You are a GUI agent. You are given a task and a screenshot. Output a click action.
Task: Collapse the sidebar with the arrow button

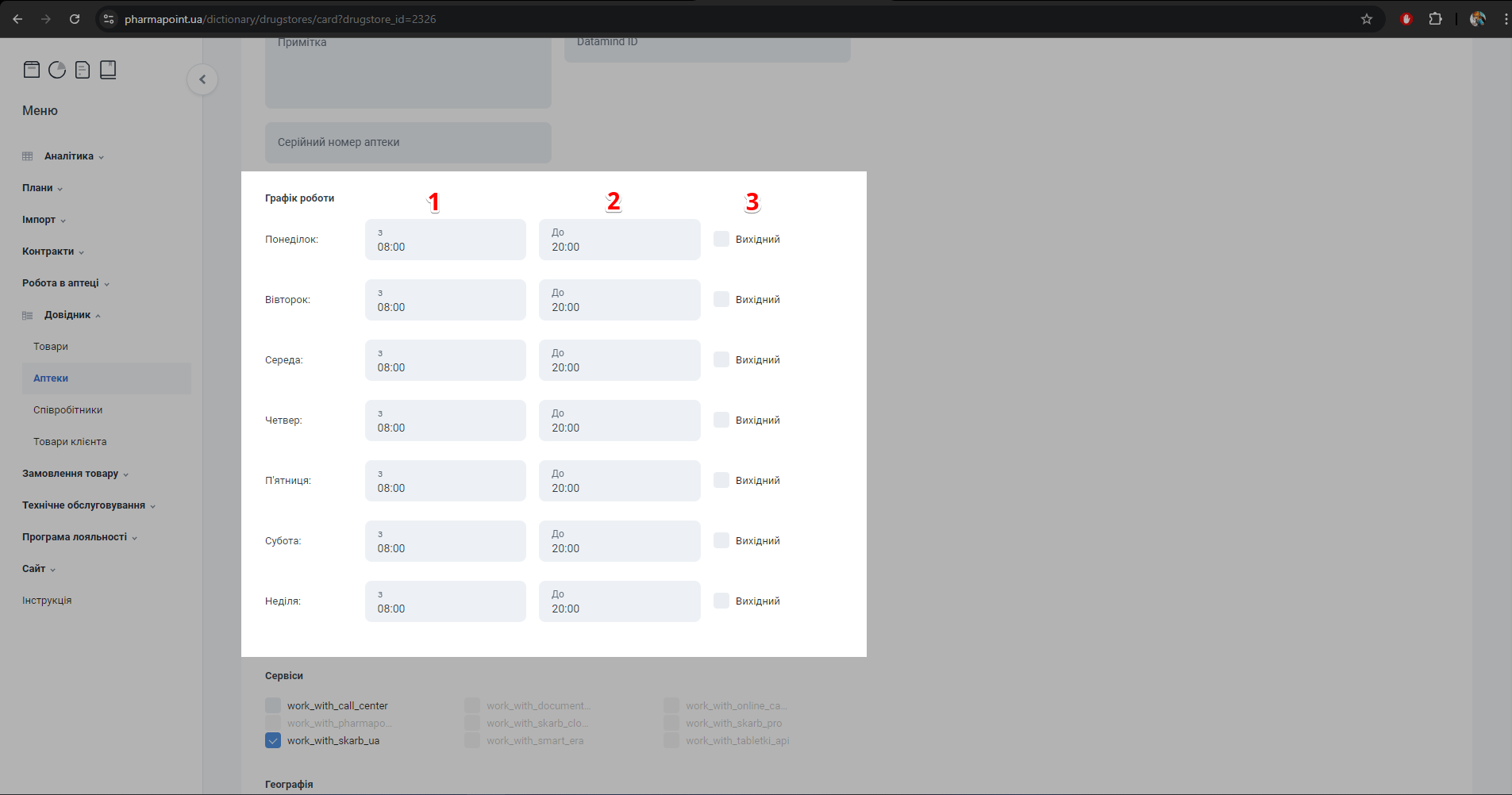click(x=202, y=79)
